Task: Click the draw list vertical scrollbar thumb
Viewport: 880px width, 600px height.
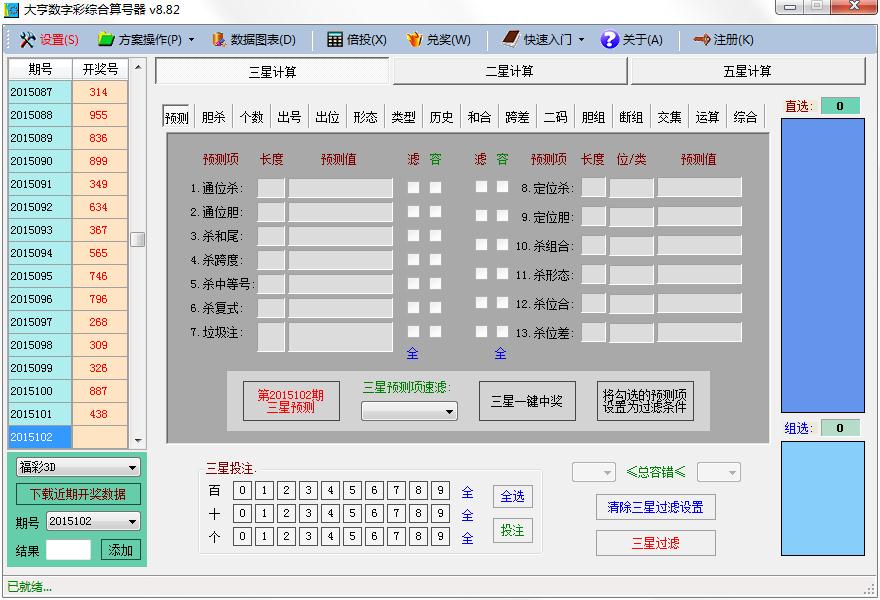Action: coord(138,239)
